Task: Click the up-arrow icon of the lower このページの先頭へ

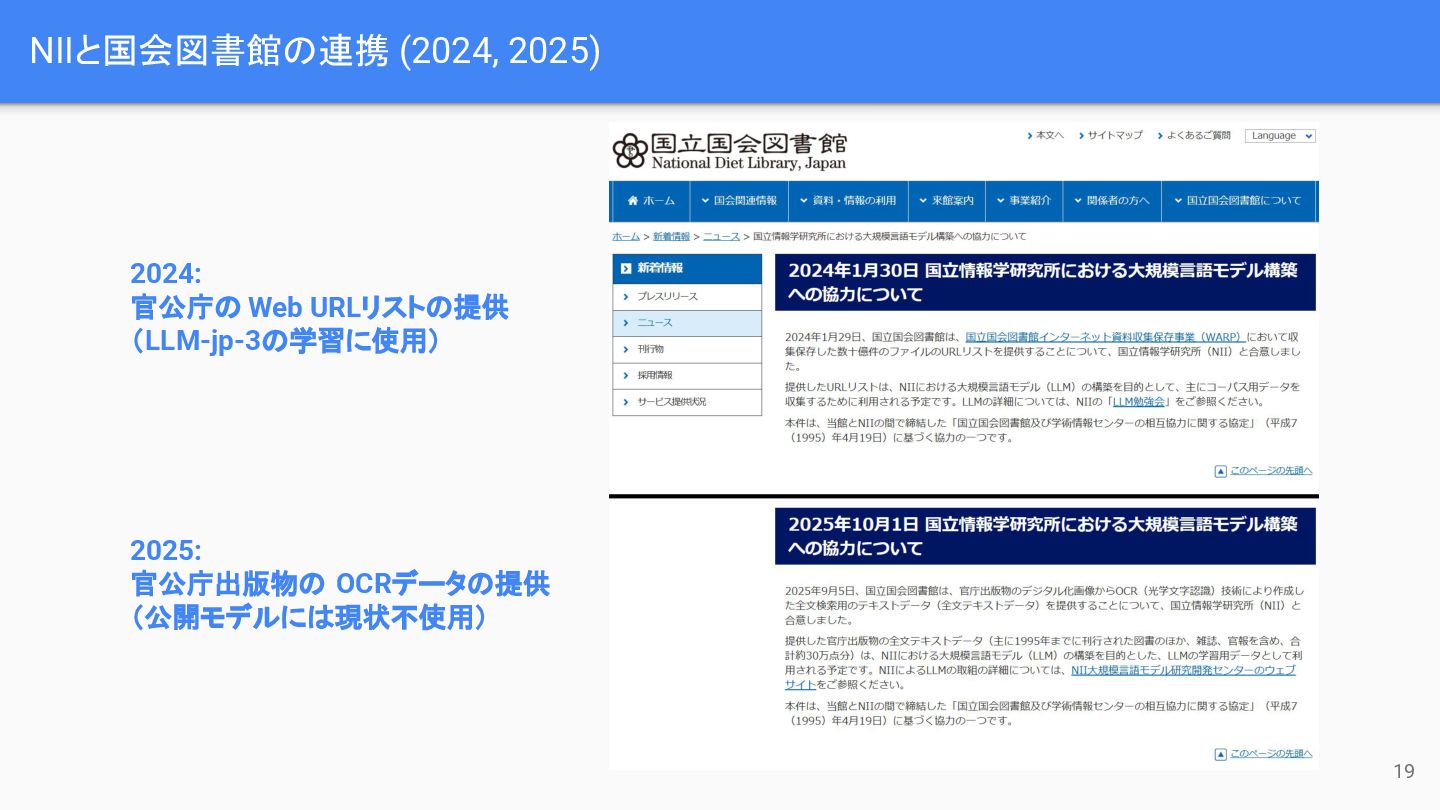Action: click(1220, 755)
